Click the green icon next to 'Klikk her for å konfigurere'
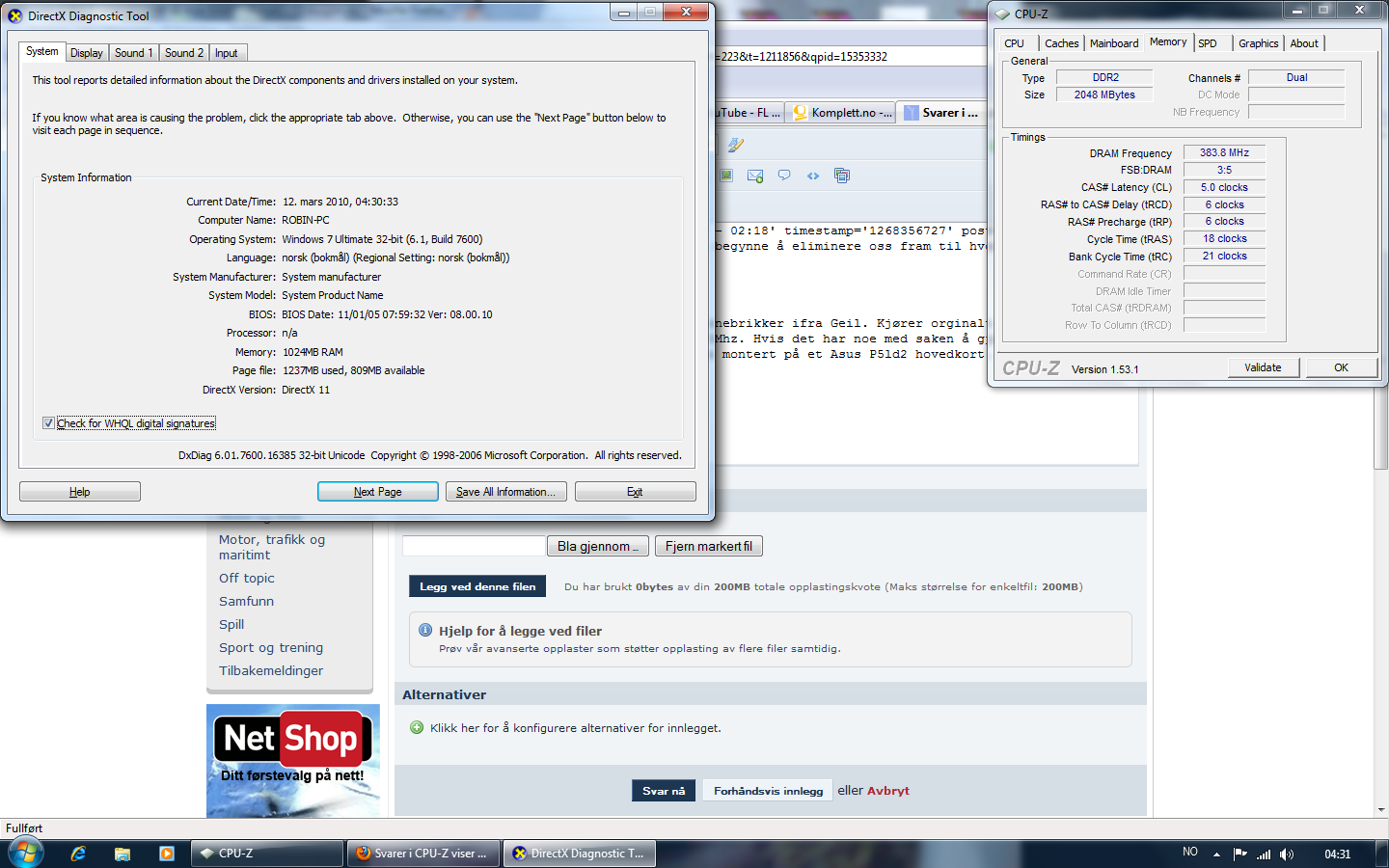 point(417,727)
